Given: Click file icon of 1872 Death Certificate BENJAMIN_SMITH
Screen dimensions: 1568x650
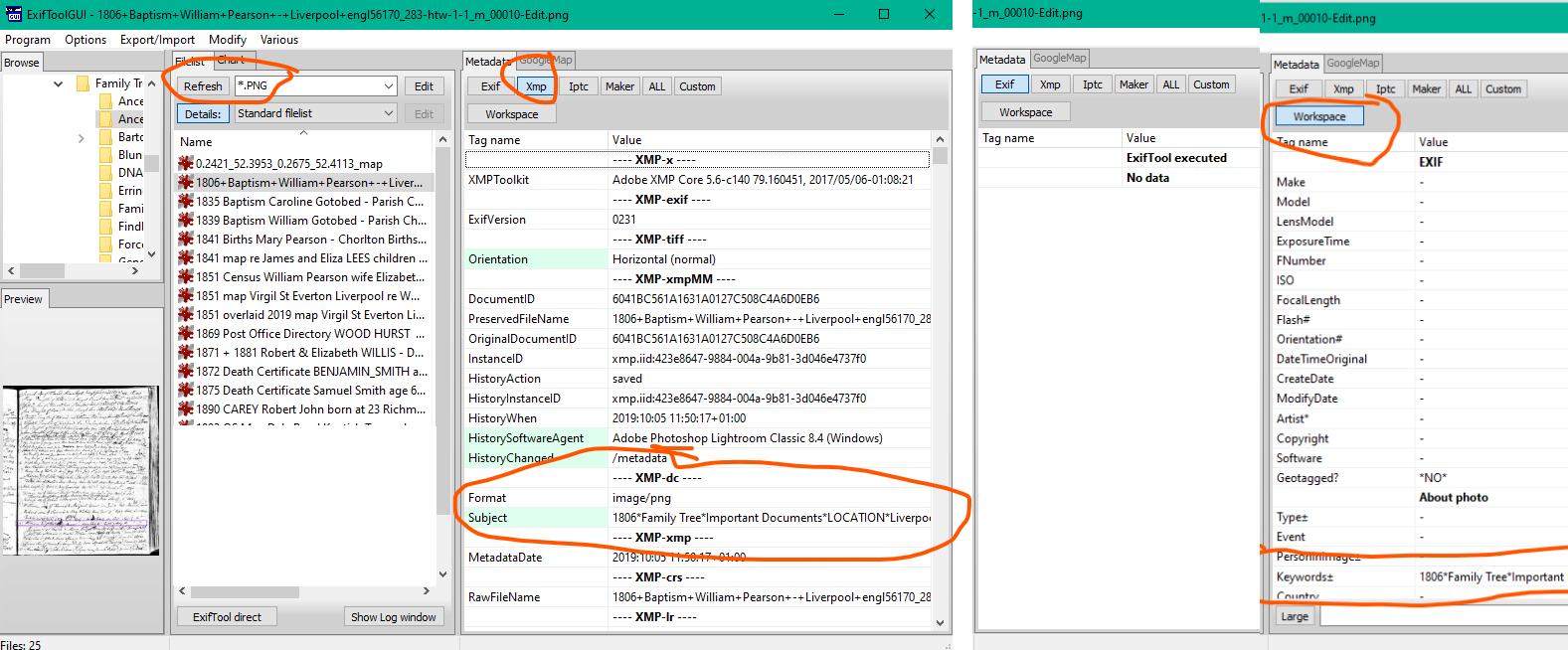Looking at the screenshot, I should pyautogui.click(x=185, y=372).
